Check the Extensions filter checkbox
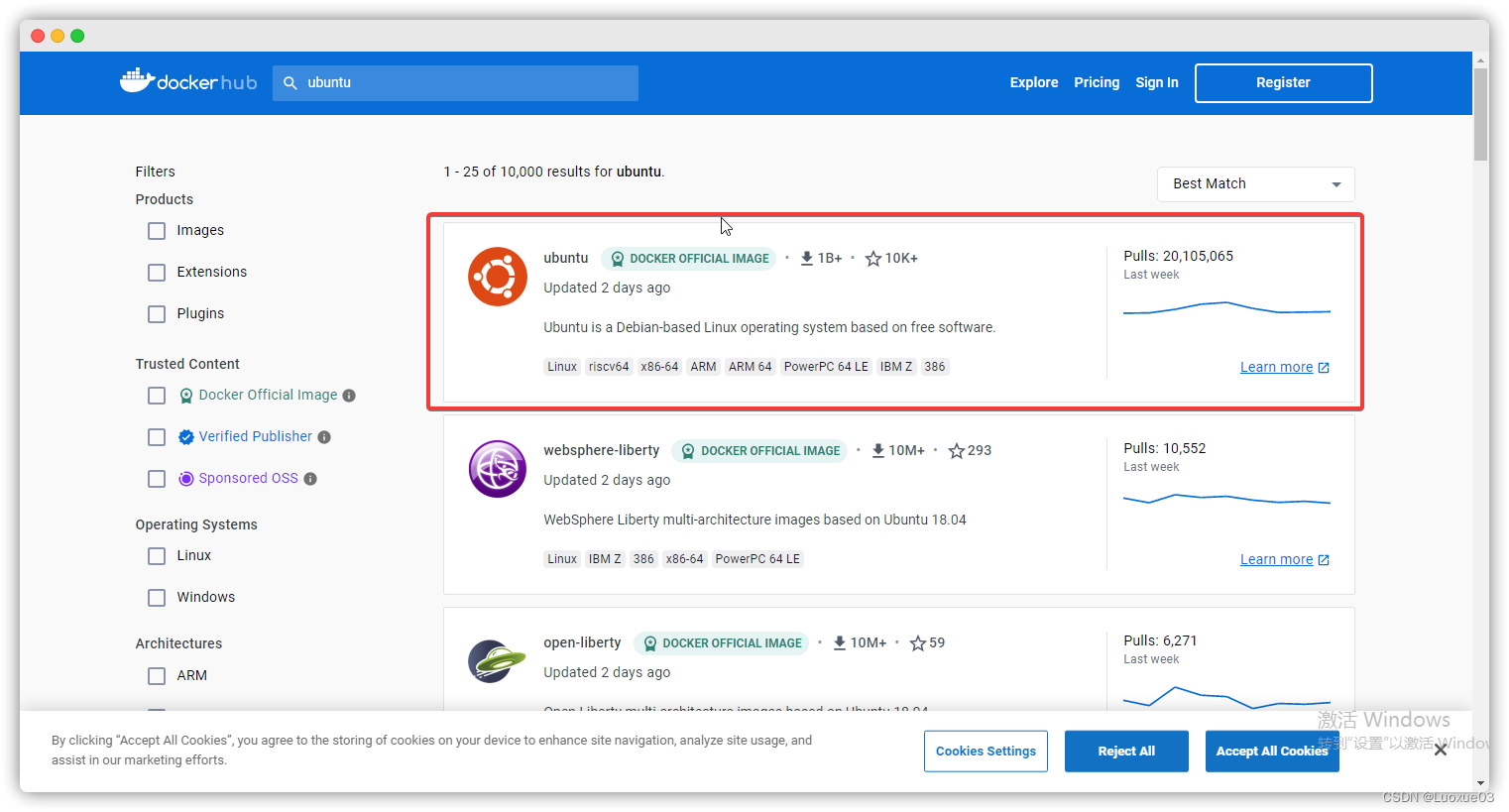 tap(157, 273)
